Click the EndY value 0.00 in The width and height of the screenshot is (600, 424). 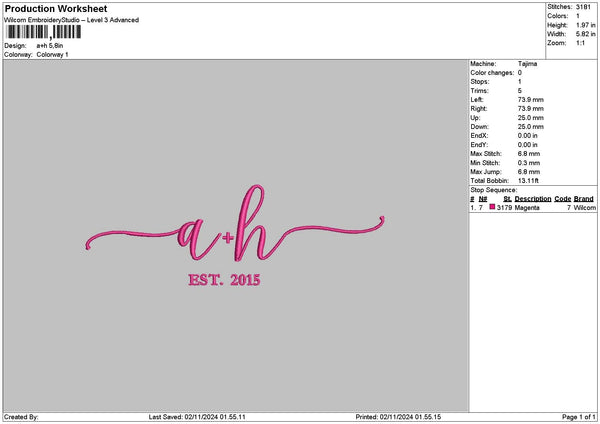pyautogui.click(x=528, y=145)
